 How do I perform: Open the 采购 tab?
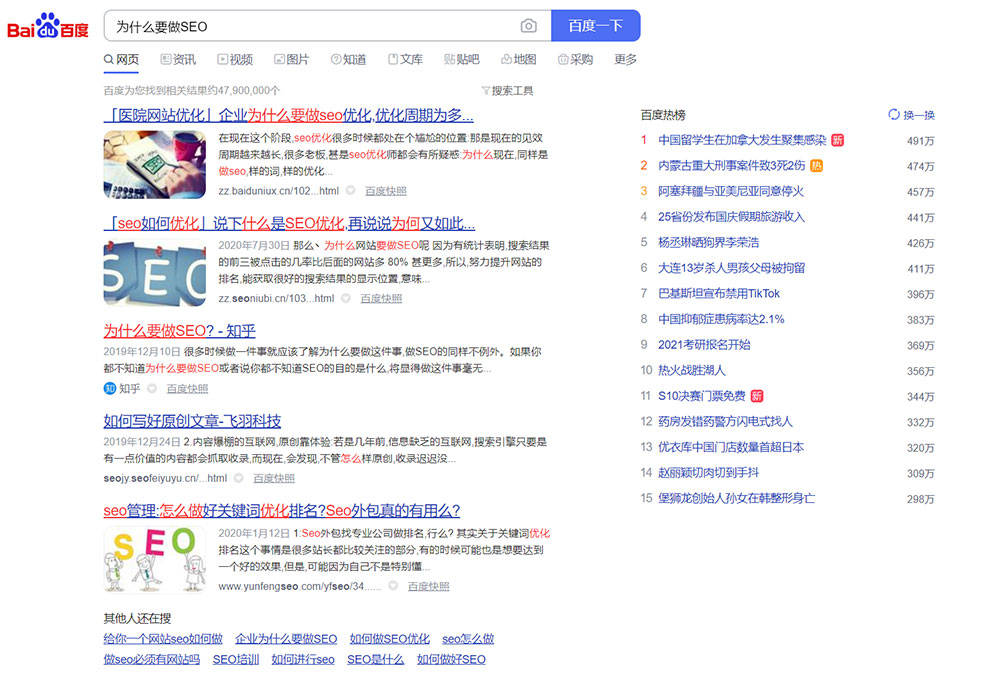[x=576, y=59]
